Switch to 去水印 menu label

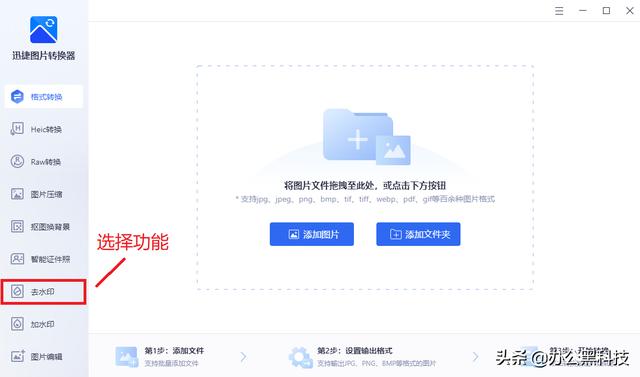click(x=43, y=292)
